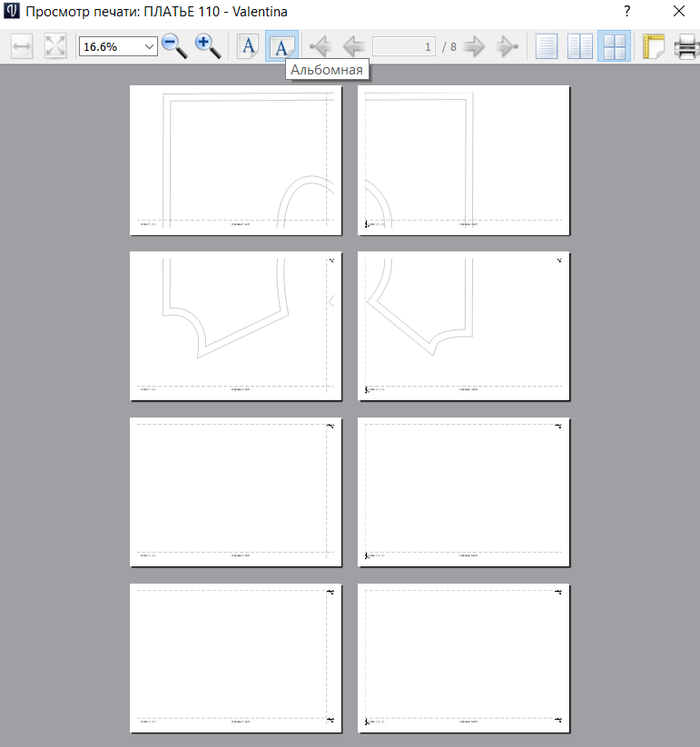Click the page number input field
Image resolution: width=700 pixels, height=747 pixels.
tap(404, 47)
